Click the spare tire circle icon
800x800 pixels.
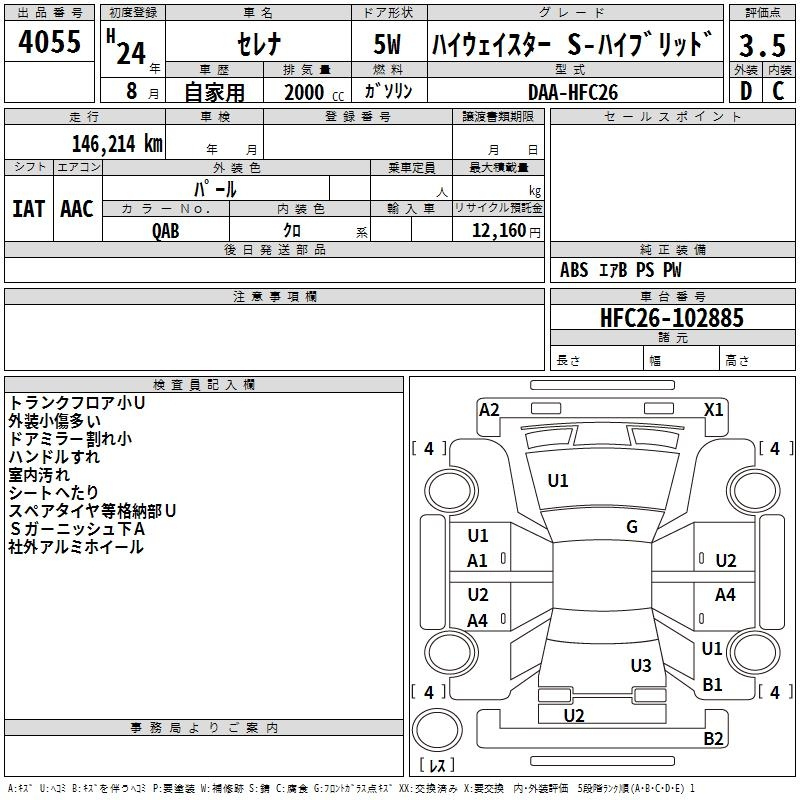point(437,730)
